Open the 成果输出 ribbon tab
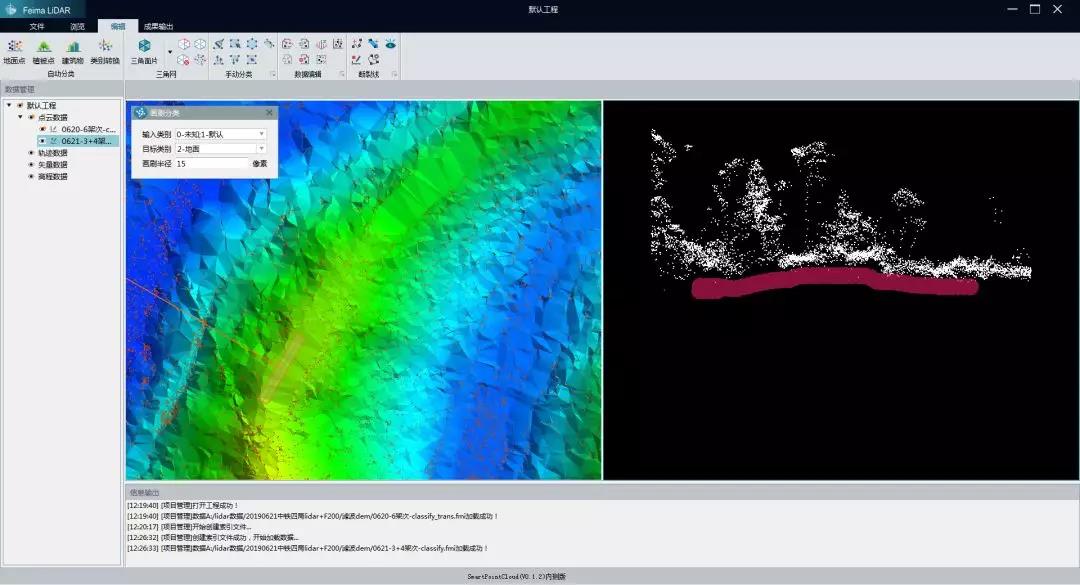 [158, 26]
